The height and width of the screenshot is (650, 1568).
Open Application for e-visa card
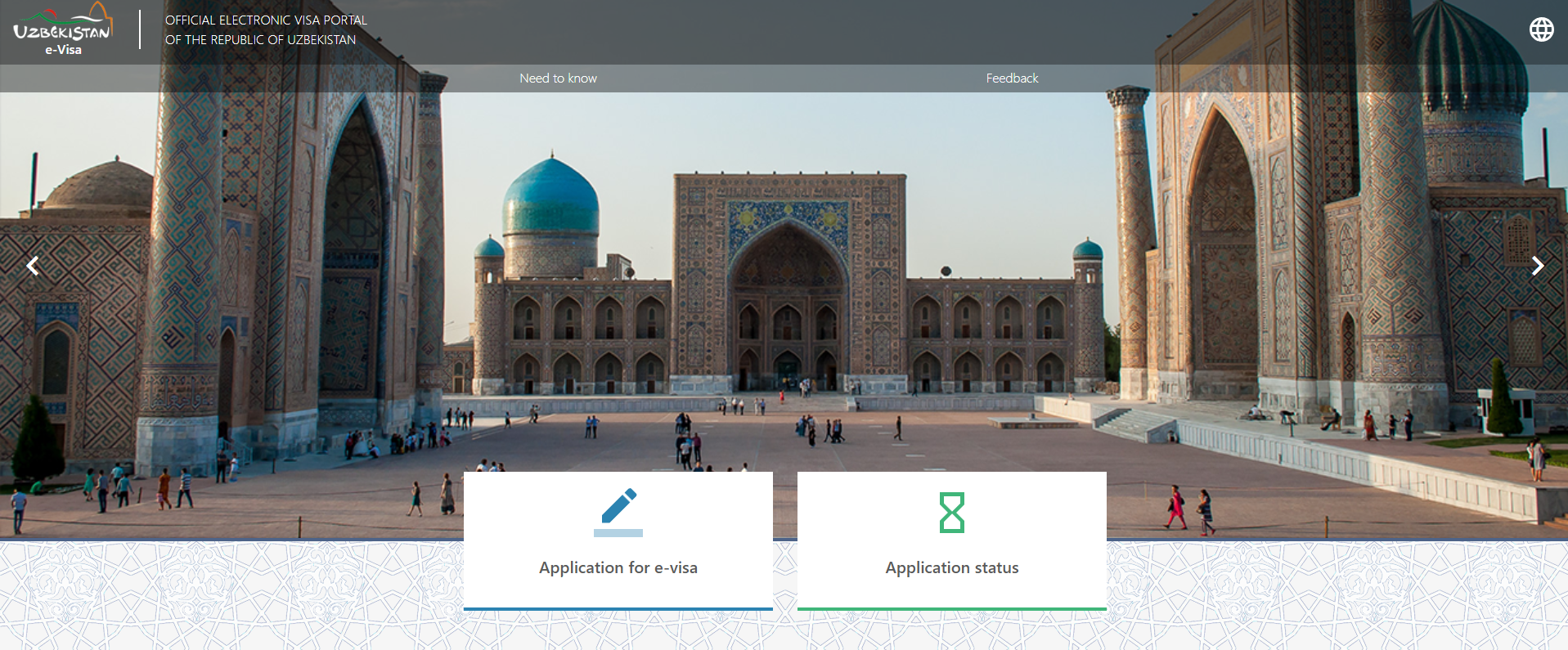(x=618, y=541)
